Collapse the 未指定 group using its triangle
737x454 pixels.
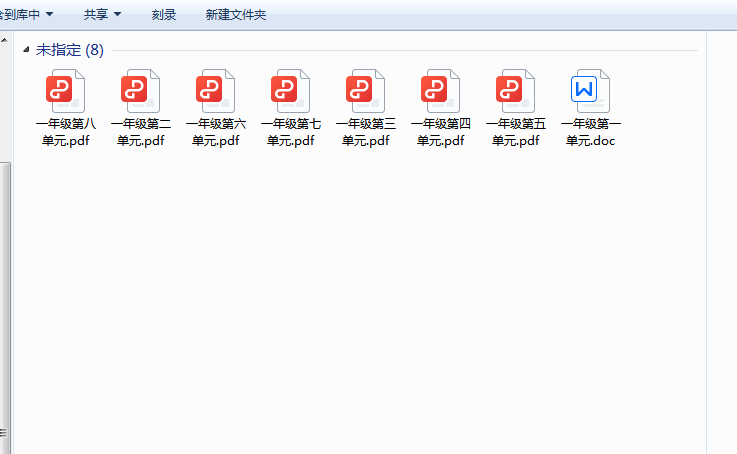(26, 50)
